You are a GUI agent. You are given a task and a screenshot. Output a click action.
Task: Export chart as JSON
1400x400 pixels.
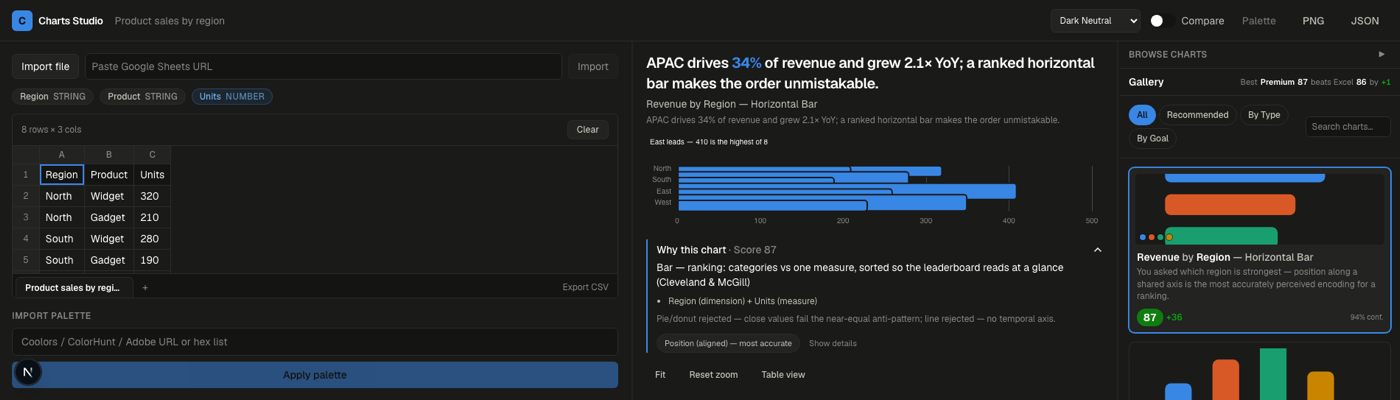(1365, 20)
